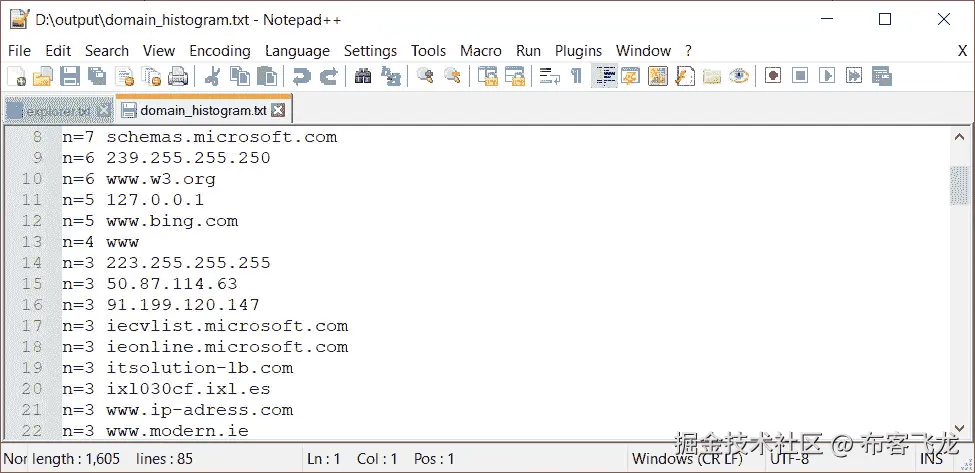Click the Zoom Out magnifier icon
The width and height of the screenshot is (975, 473).
click(452, 76)
